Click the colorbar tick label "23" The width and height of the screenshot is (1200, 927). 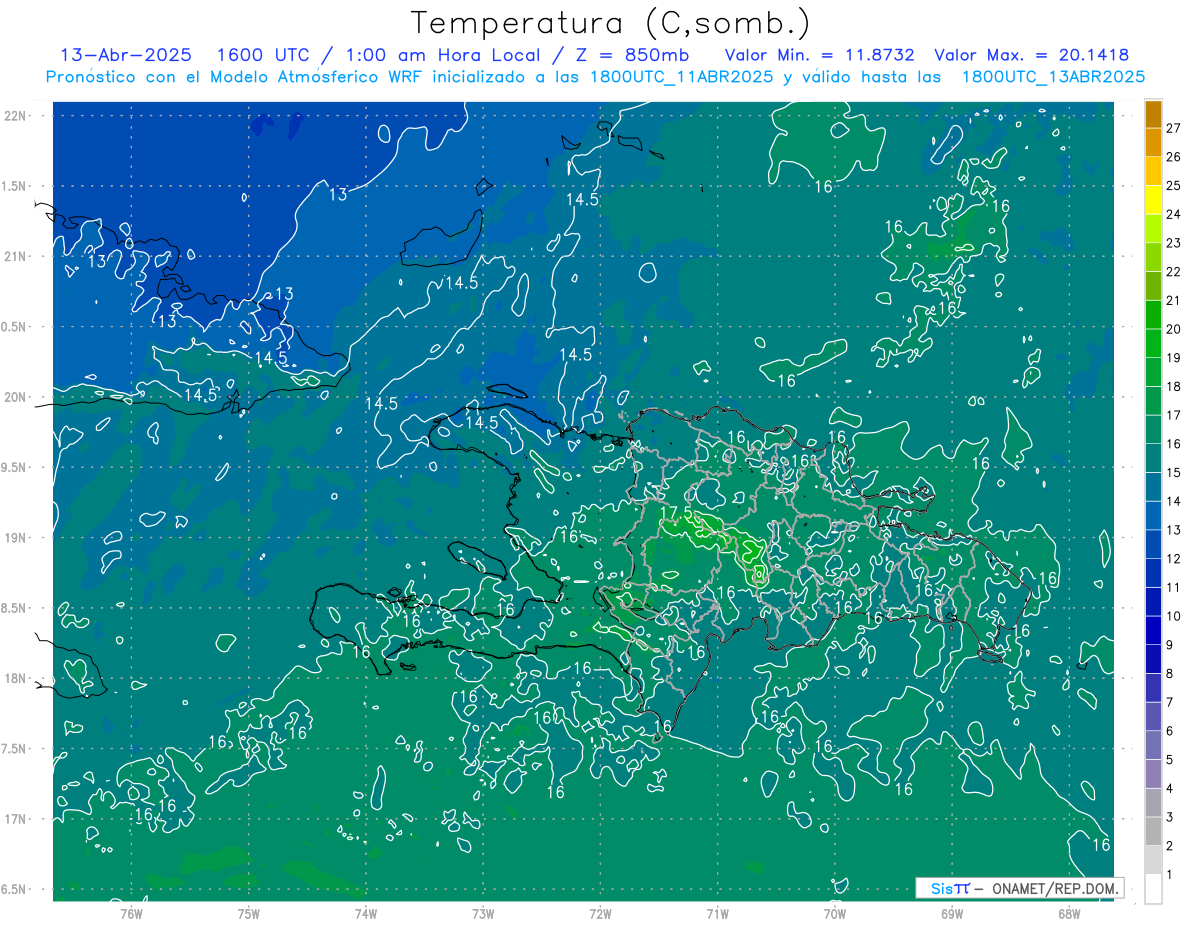(1174, 243)
